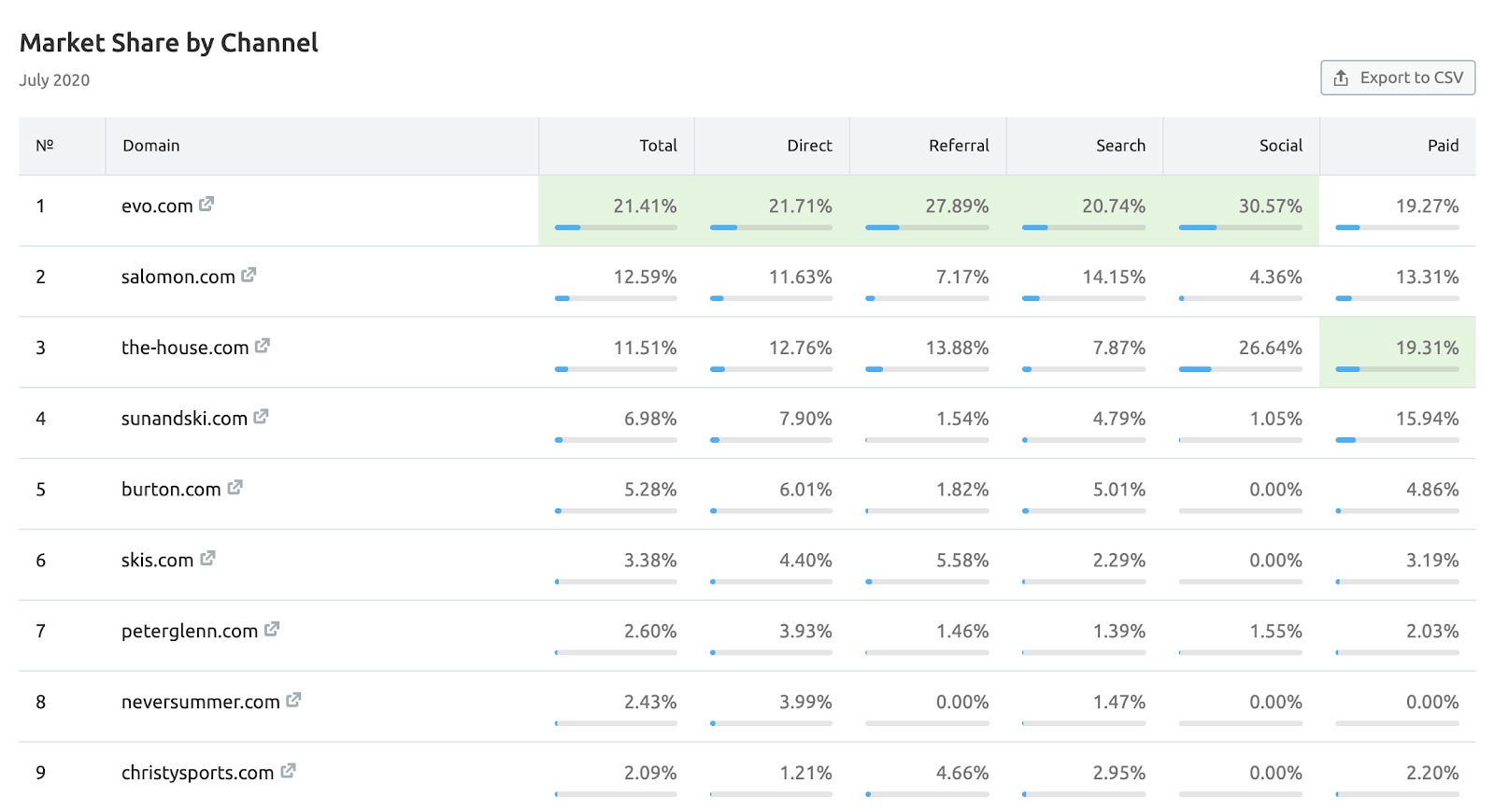This screenshot has width=1495, height=812.
Task: Sort table by Total column header
Action: 658,146
